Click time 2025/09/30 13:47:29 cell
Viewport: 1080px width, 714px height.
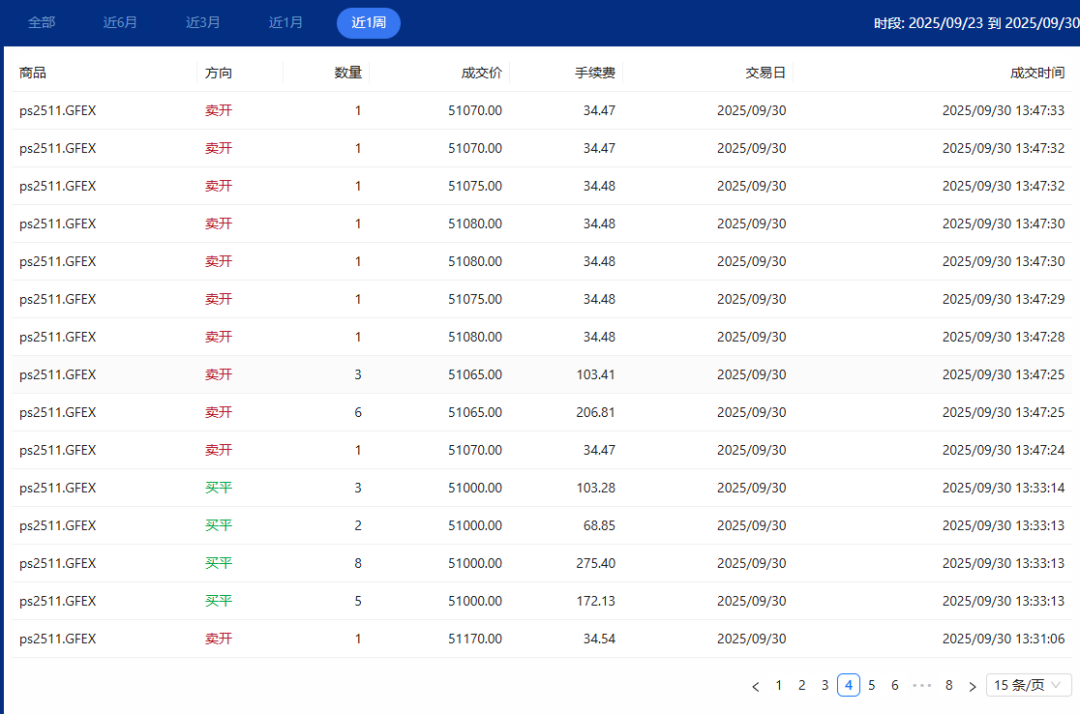1004,299
